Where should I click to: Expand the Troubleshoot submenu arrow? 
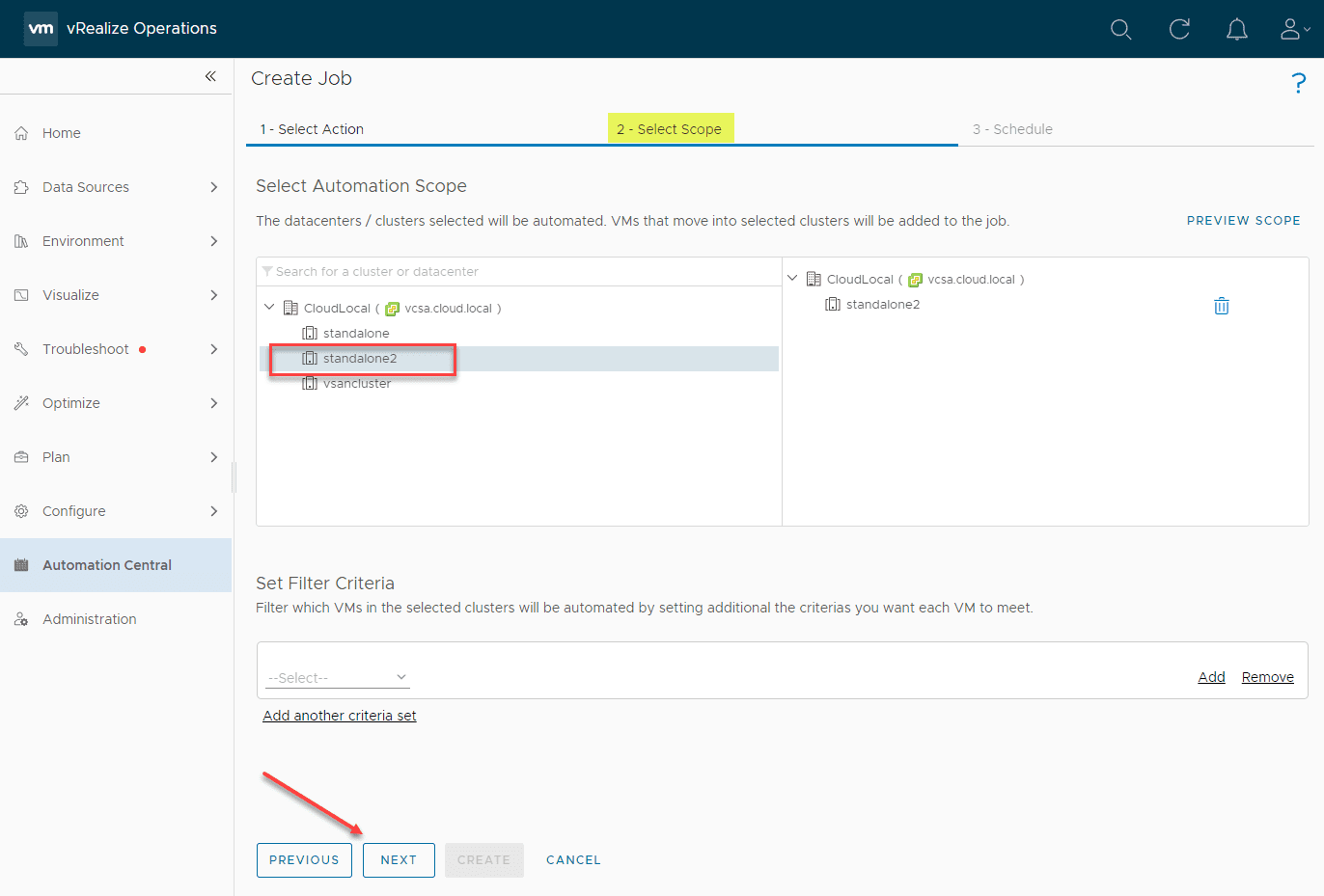[x=214, y=349]
